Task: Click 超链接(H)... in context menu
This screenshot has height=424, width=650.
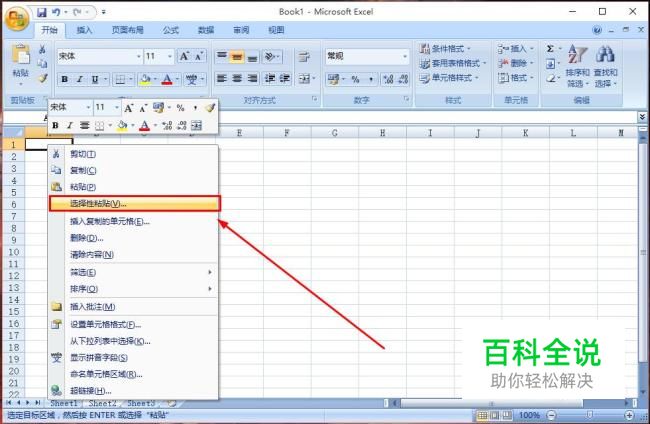Action: tap(133, 390)
